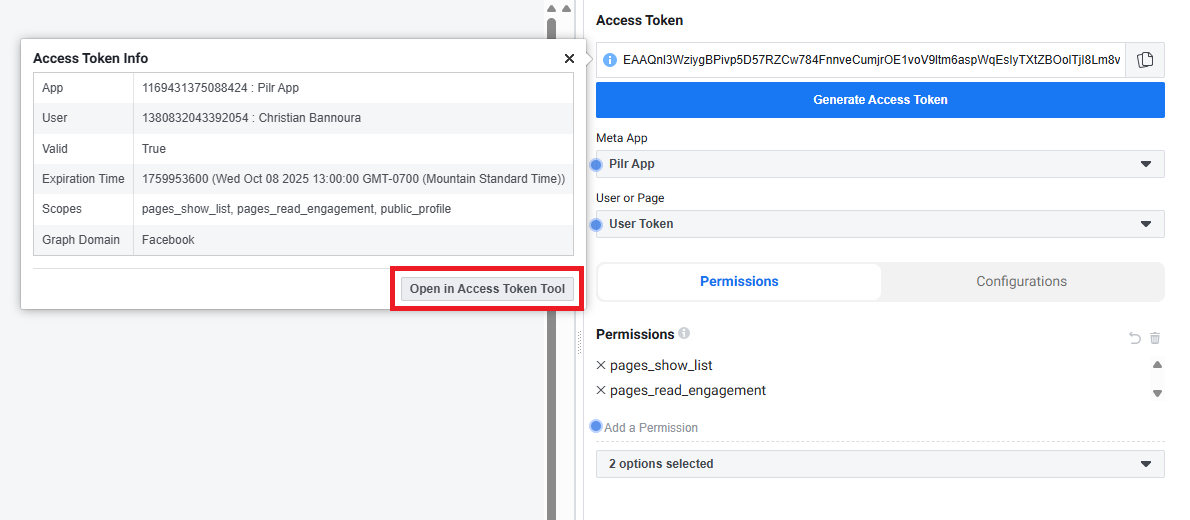
Task: Close the Access Token Info popup
Action: coord(569,59)
